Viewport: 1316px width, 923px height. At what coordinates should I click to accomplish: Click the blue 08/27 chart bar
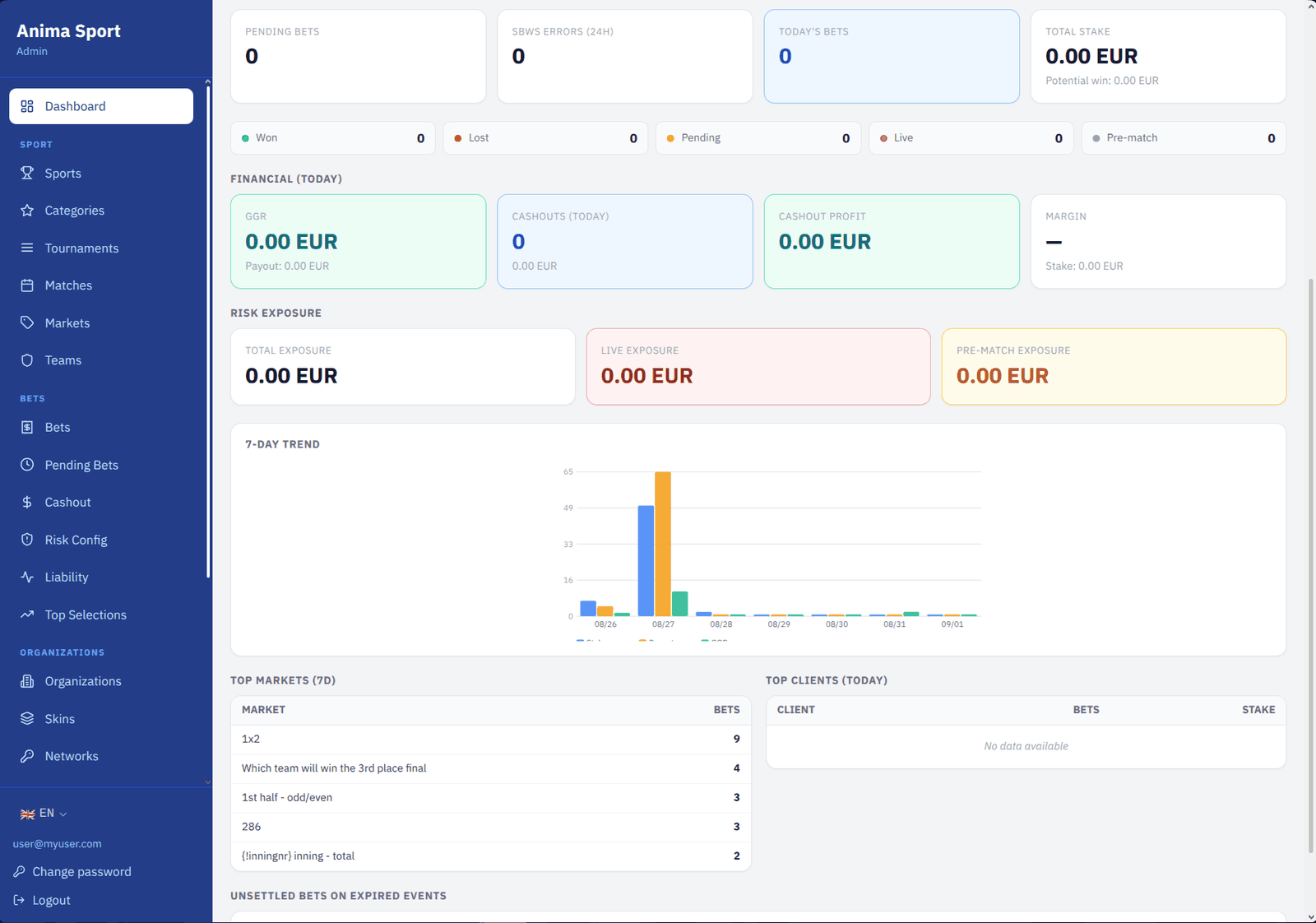pos(646,561)
